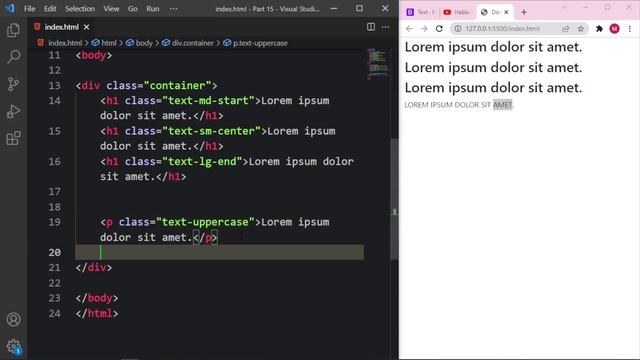
Task: Bookmark this page with star icon
Action: pos(580,29)
